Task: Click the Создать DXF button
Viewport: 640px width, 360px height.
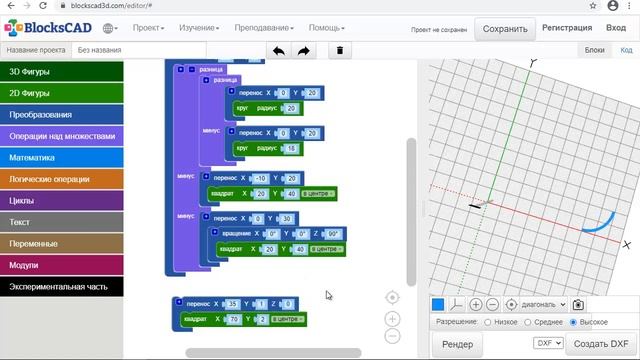Action: [601, 344]
